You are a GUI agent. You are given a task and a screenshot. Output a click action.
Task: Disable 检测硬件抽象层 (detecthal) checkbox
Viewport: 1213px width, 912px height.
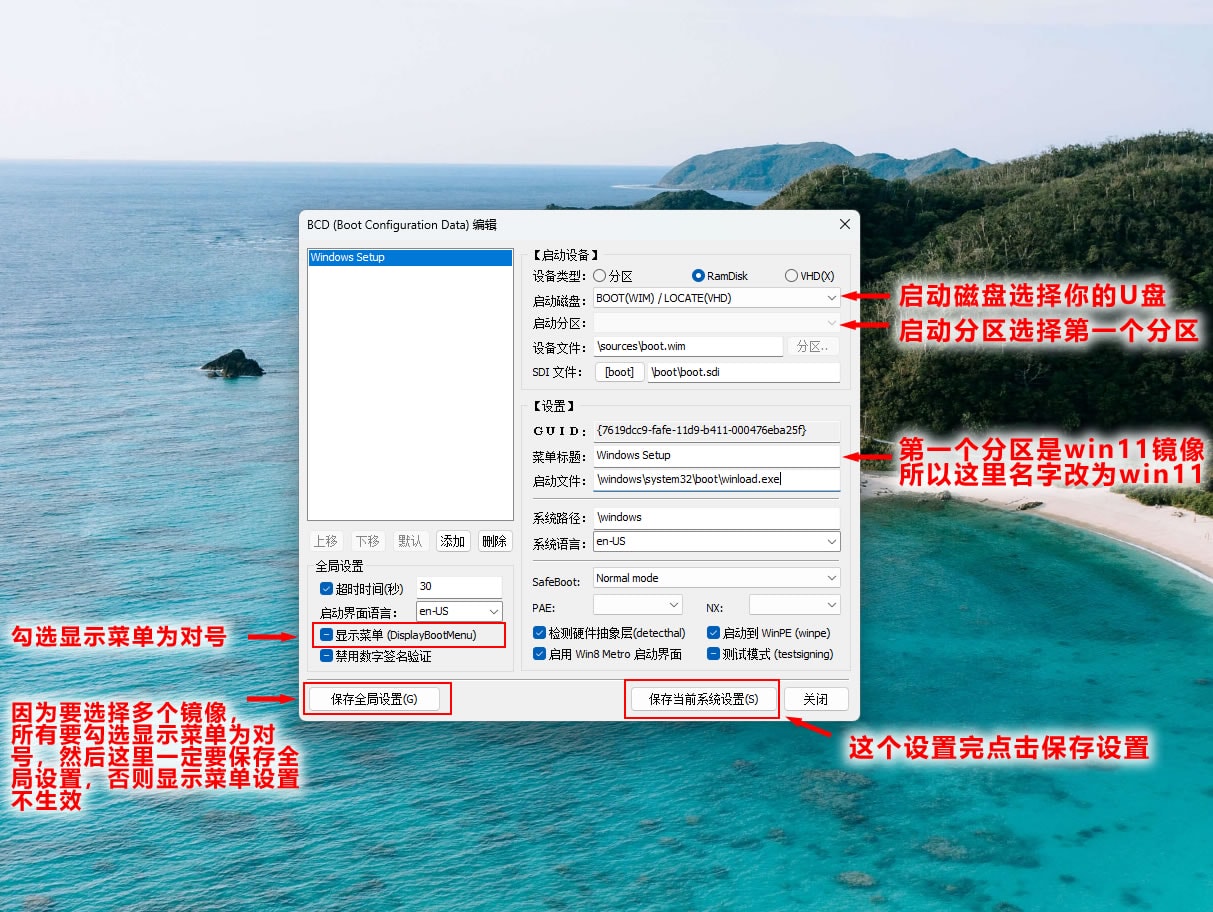pyautogui.click(x=540, y=633)
